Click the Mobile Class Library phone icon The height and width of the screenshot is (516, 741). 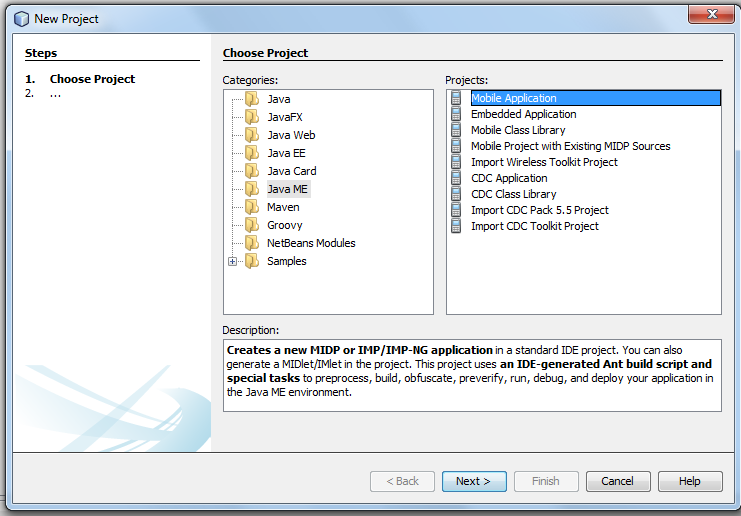point(456,130)
